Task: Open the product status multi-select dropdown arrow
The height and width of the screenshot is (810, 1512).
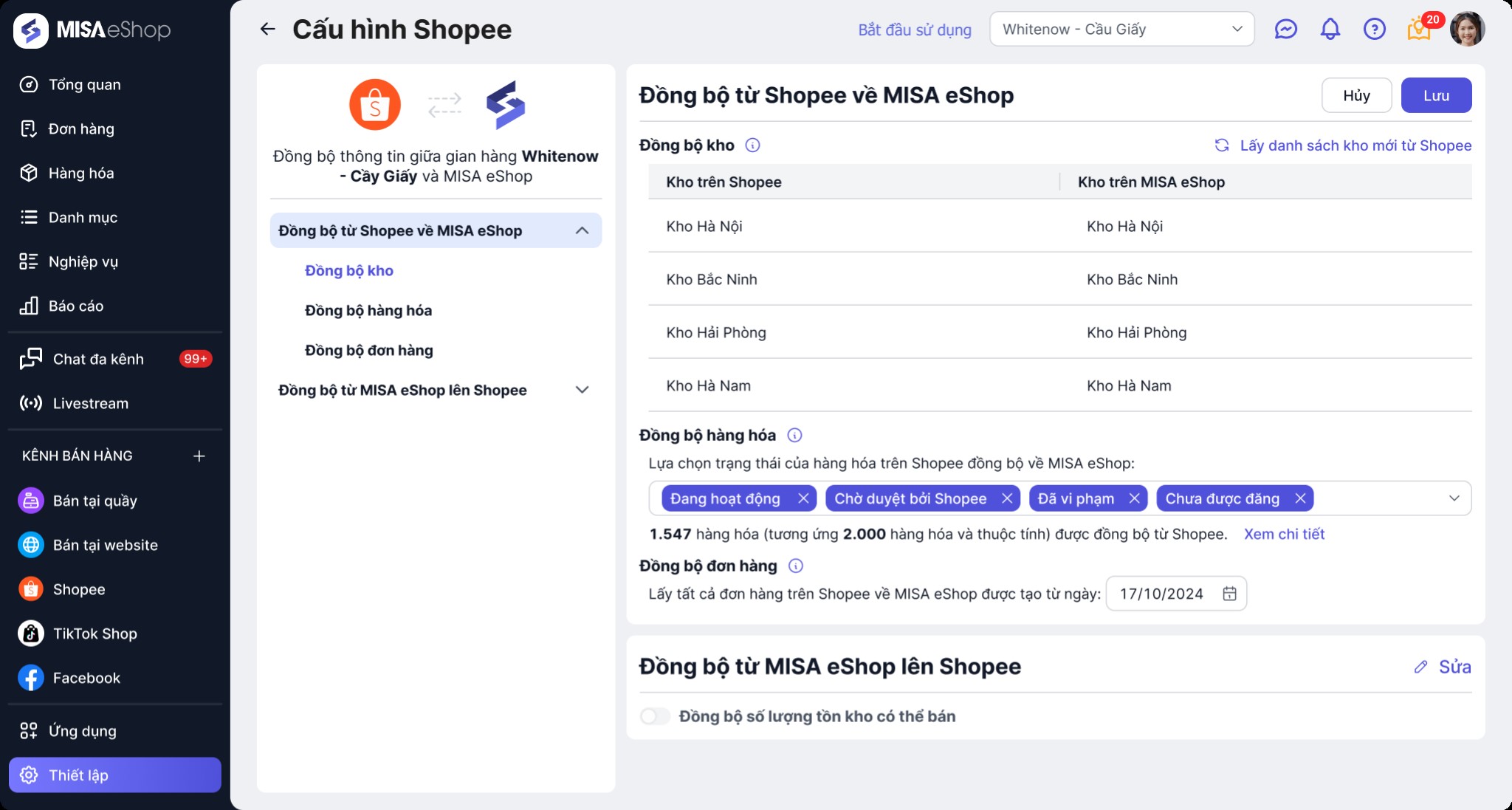Action: coord(1454,498)
